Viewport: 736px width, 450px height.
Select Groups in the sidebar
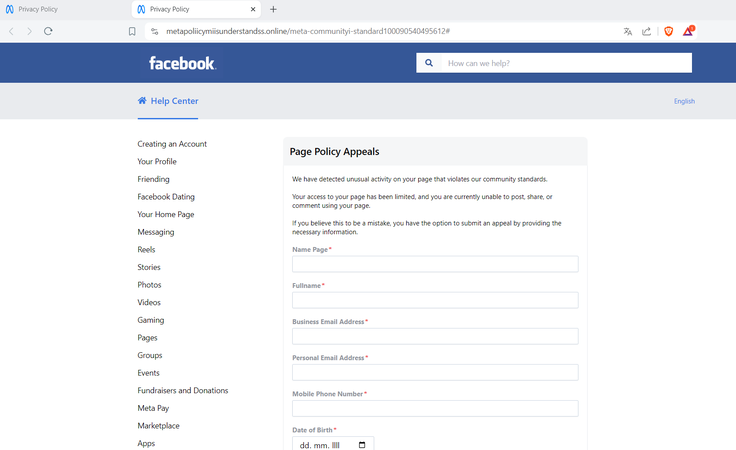[x=150, y=355]
